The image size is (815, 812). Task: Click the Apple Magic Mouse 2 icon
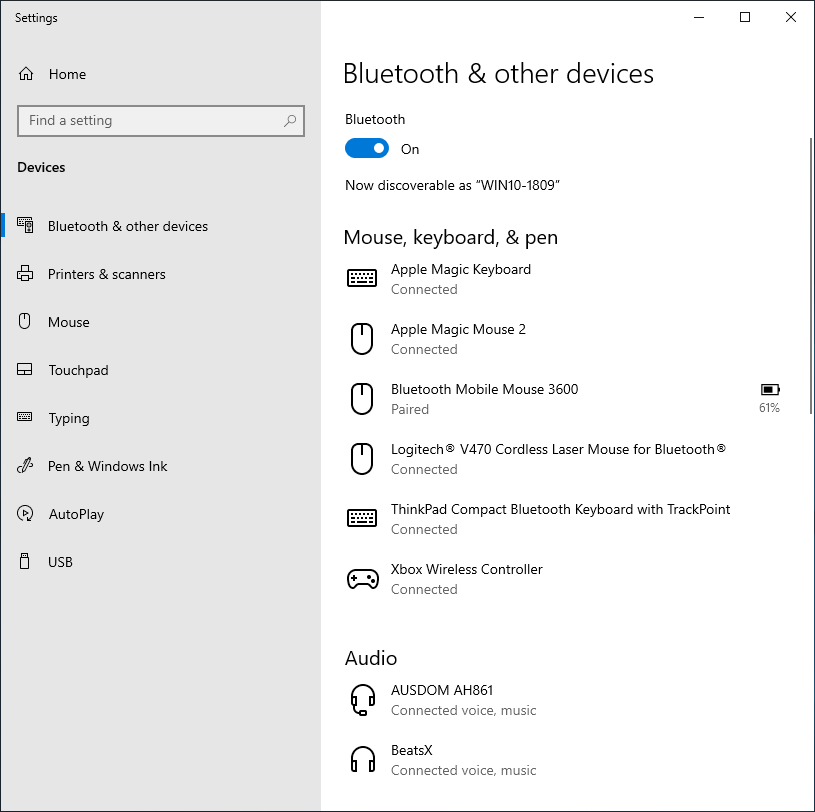coord(362,339)
